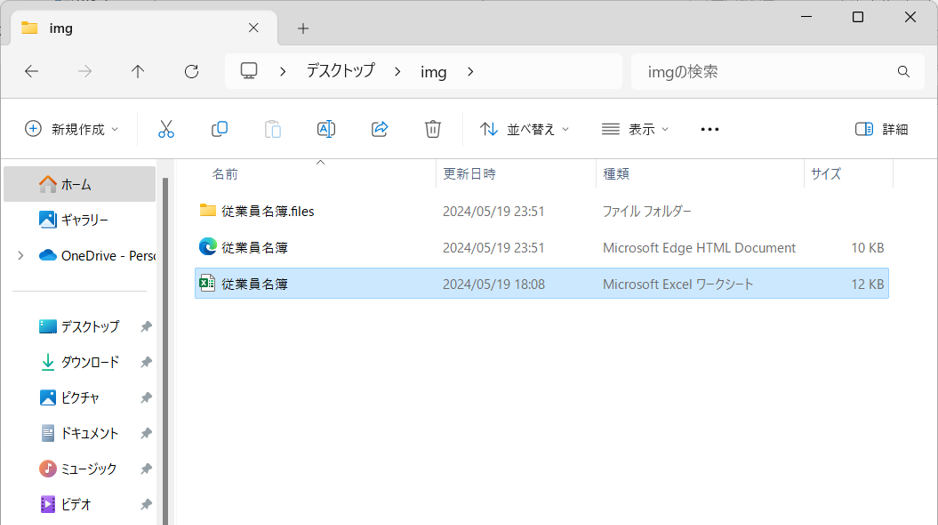Add a new tab with plus button
Viewport: 938px width, 525px height.
[303, 28]
